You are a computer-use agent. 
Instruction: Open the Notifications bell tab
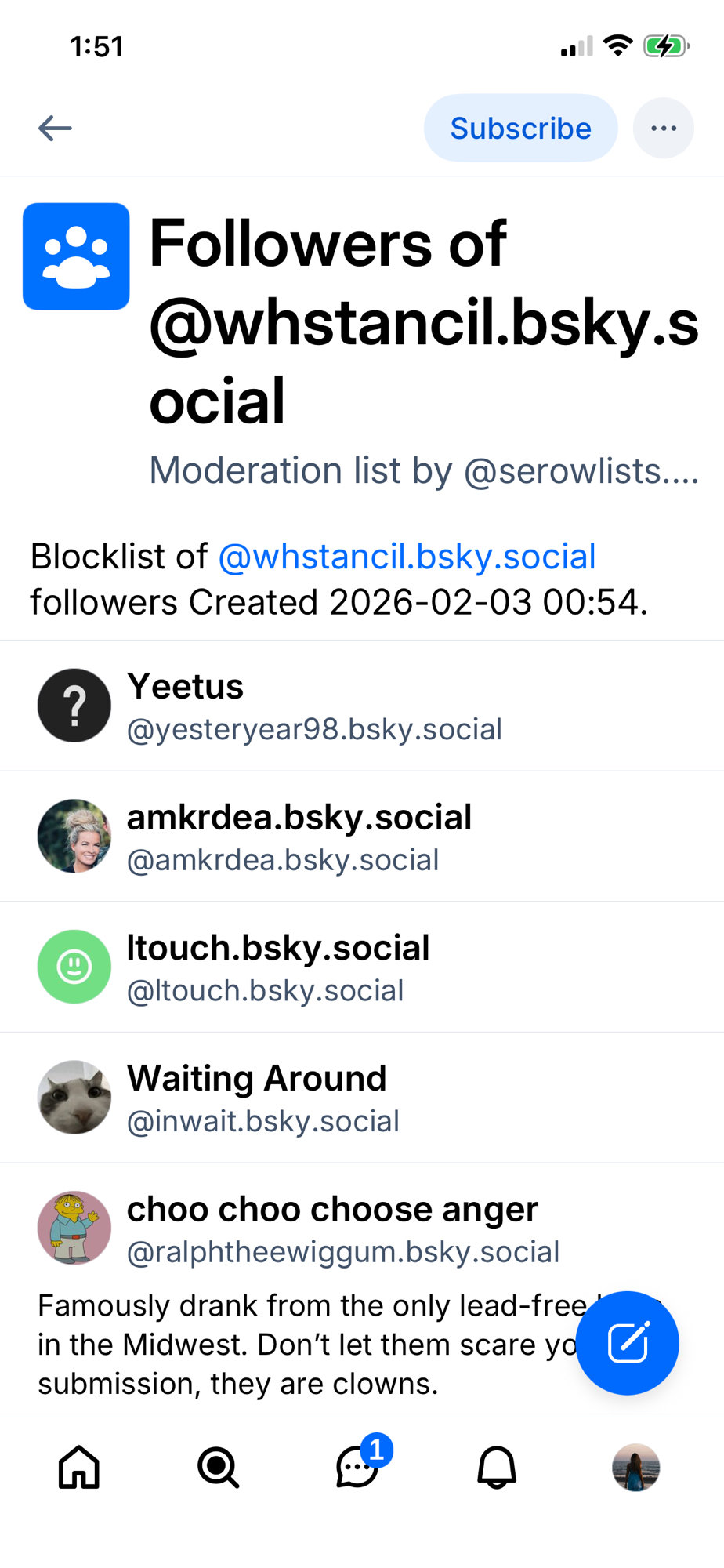point(497,1467)
